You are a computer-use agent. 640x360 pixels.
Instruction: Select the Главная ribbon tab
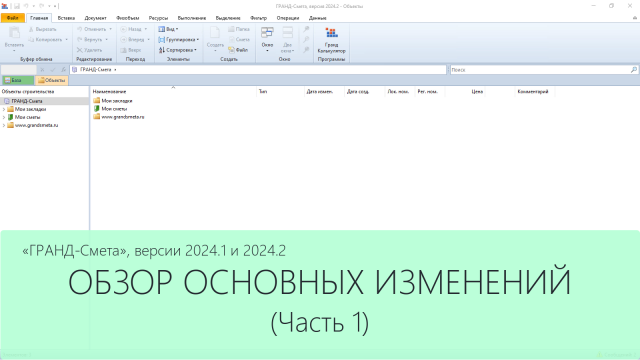(39, 18)
